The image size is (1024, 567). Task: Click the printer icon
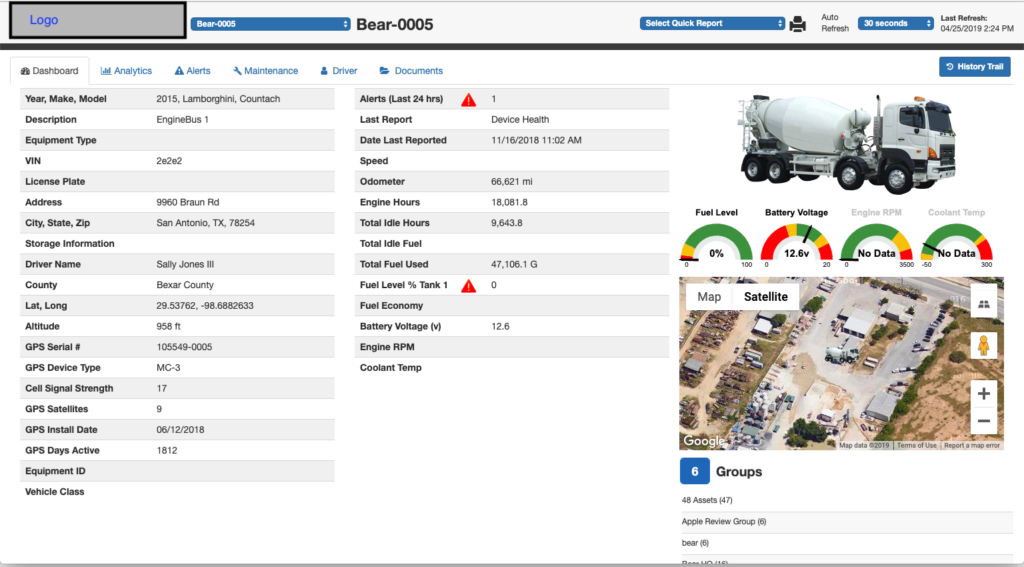click(x=797, y=24)
